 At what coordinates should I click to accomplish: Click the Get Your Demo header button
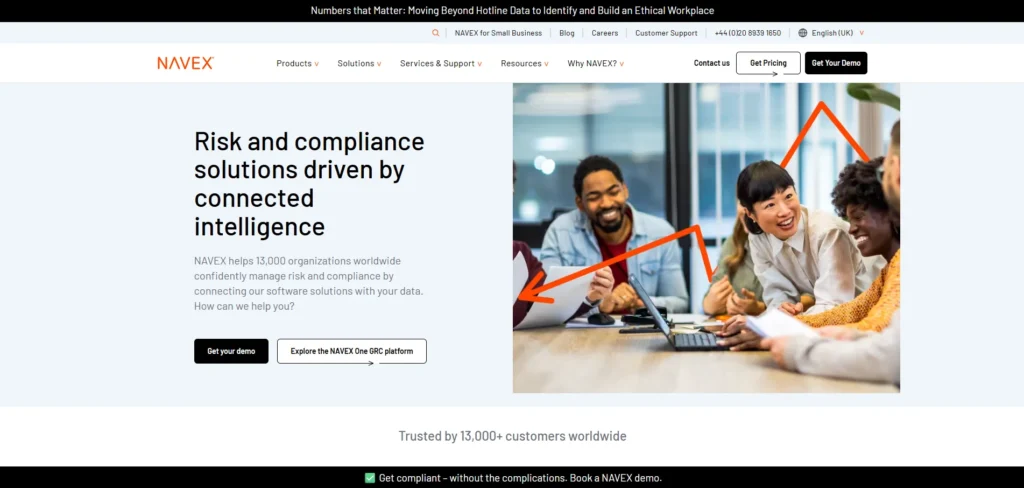click(836, 63)
